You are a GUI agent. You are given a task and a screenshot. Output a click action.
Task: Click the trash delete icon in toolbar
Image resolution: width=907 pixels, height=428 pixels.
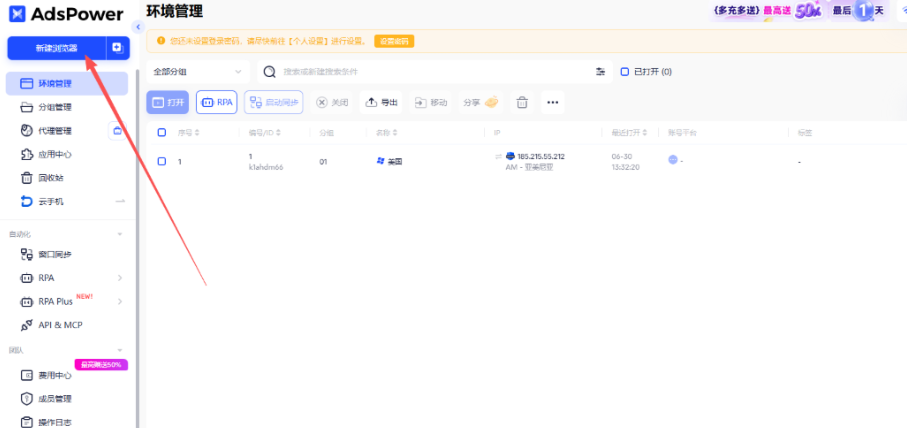(522, 102)
